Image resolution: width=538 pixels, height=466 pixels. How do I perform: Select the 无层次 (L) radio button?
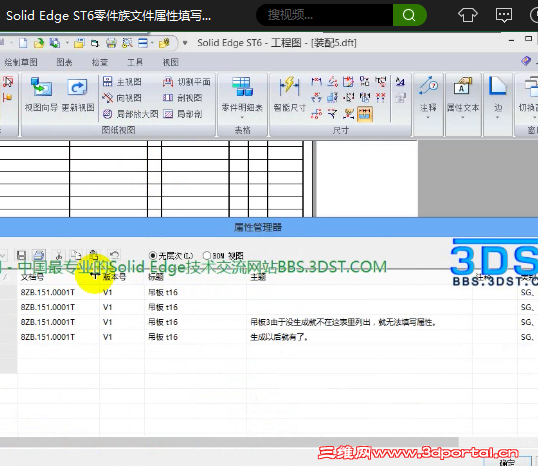(153, 256)
